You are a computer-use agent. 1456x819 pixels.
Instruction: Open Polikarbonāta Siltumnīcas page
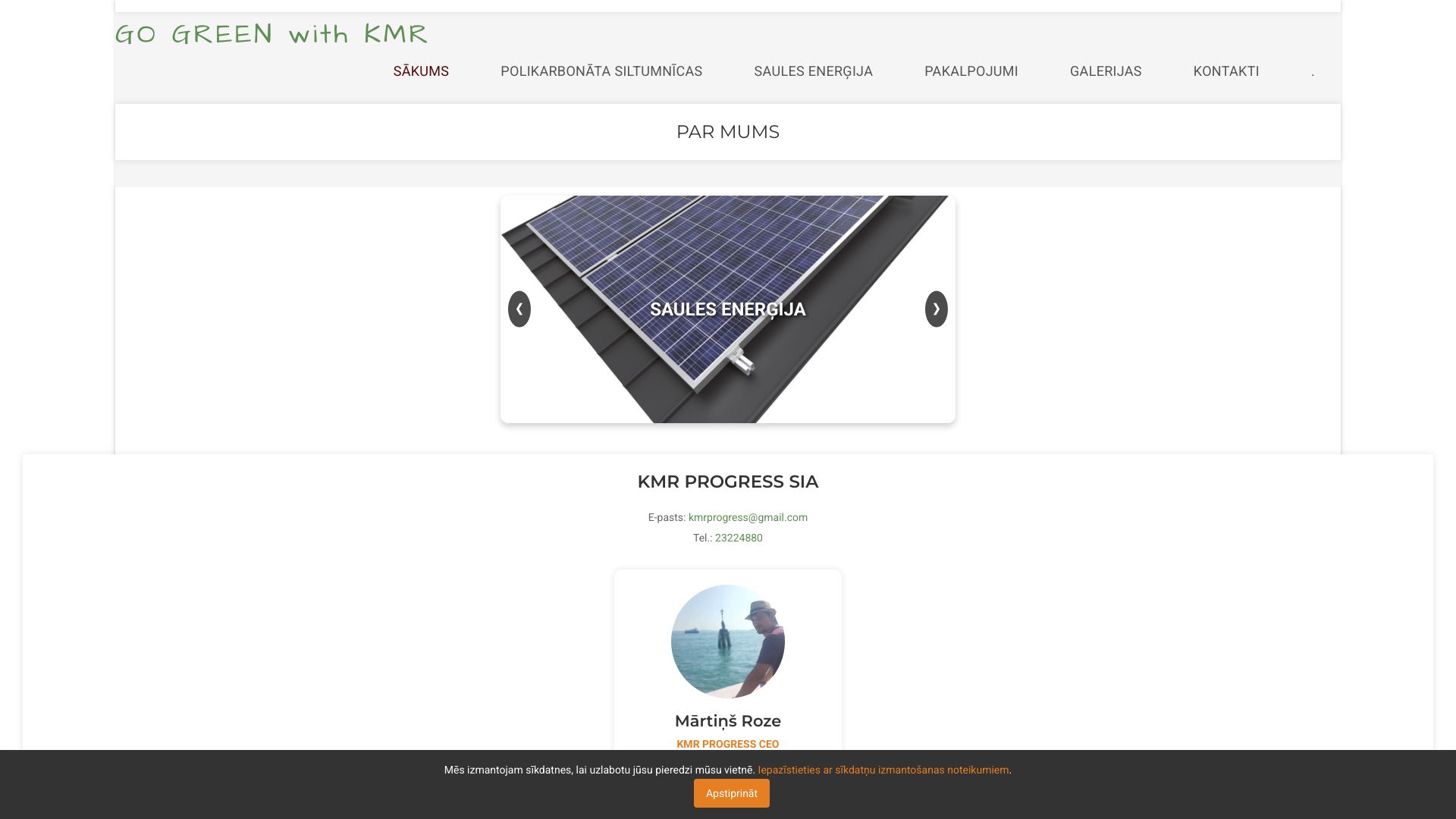[601, 71]
